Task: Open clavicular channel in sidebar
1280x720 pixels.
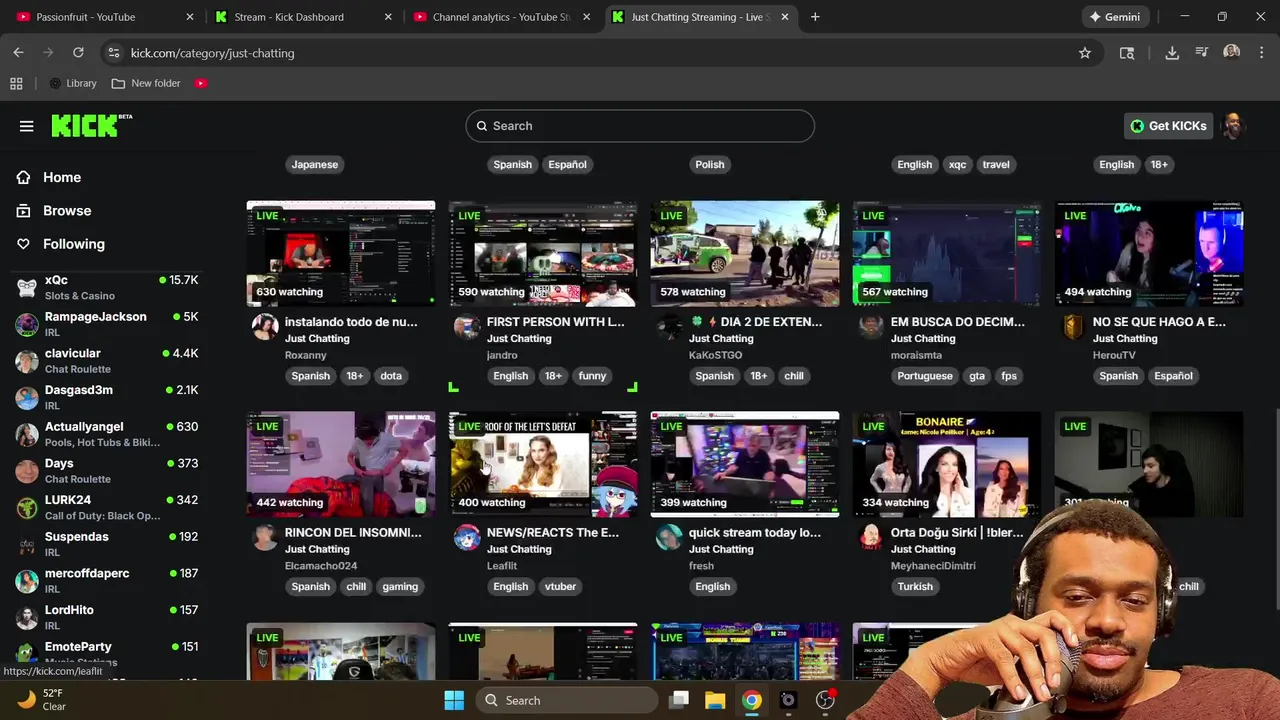Action: click(107, 361)
